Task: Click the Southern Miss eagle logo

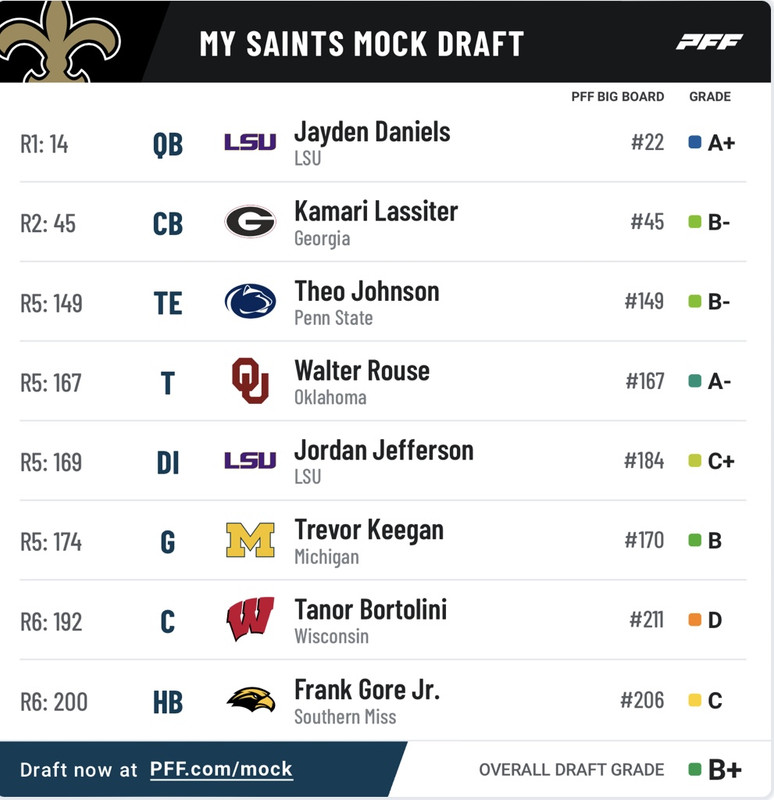Action: [x=251, y=699]
